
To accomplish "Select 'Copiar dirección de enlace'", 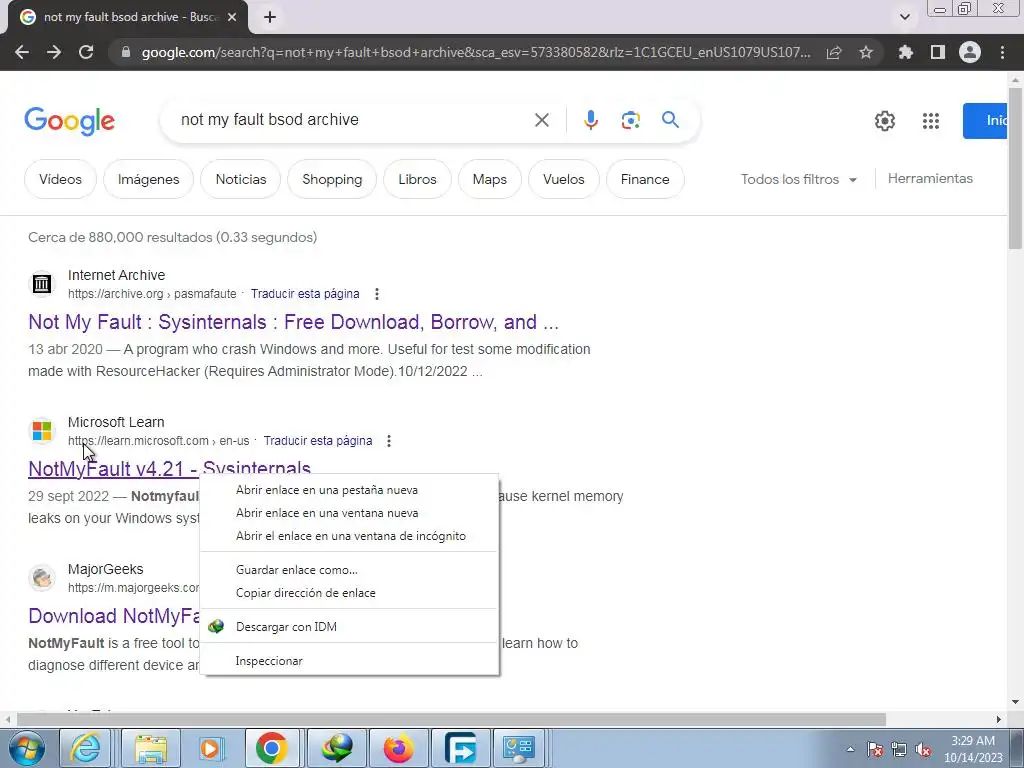I will (349, 592).
